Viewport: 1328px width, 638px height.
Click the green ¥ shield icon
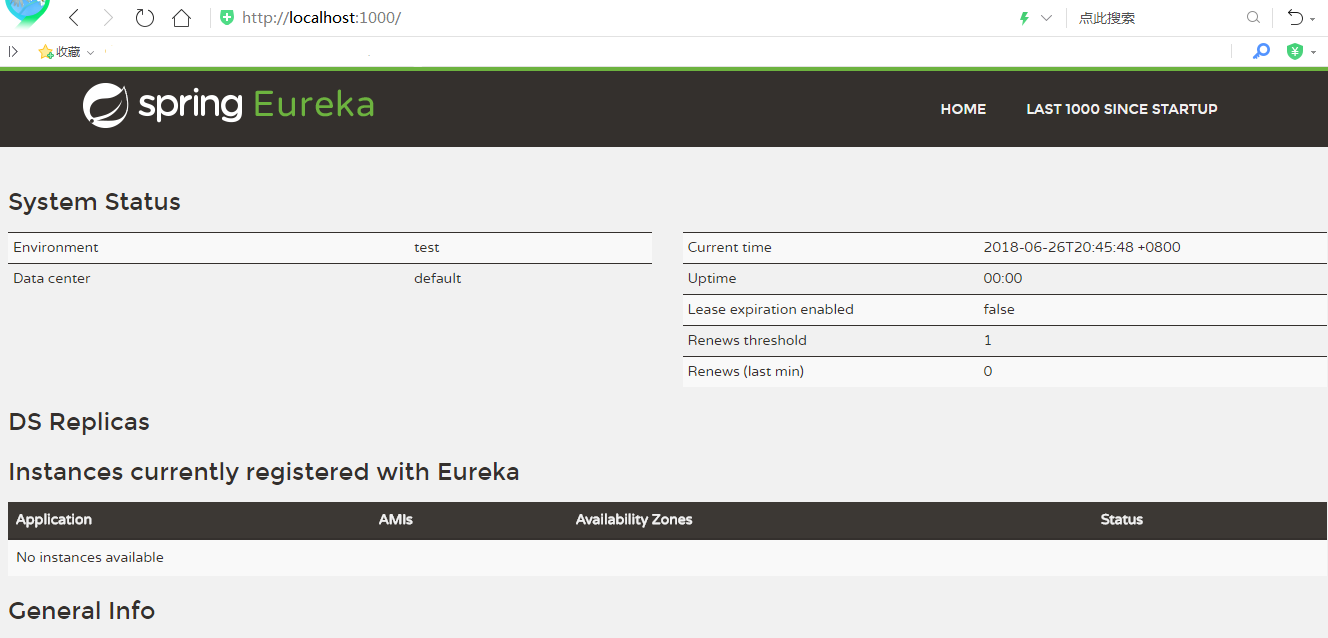pyautogui.click(x=1295, y=51)
